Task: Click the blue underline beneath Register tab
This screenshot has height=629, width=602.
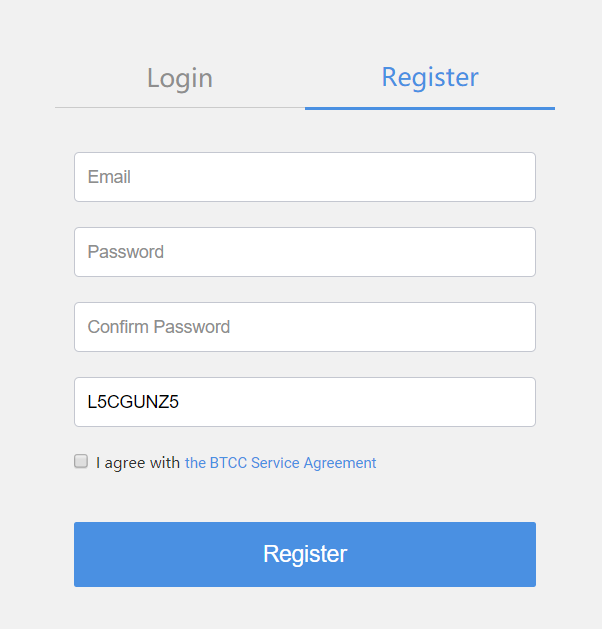Action: pyautogui.click(x=430, y=108)
